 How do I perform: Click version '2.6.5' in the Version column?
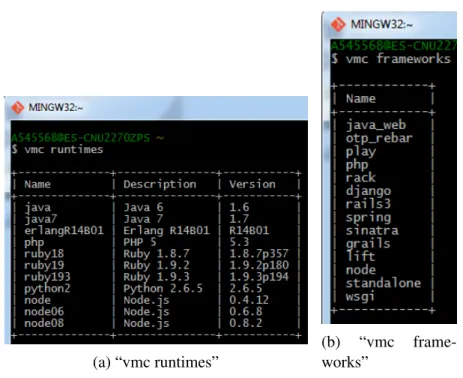(x=246, y=288)
